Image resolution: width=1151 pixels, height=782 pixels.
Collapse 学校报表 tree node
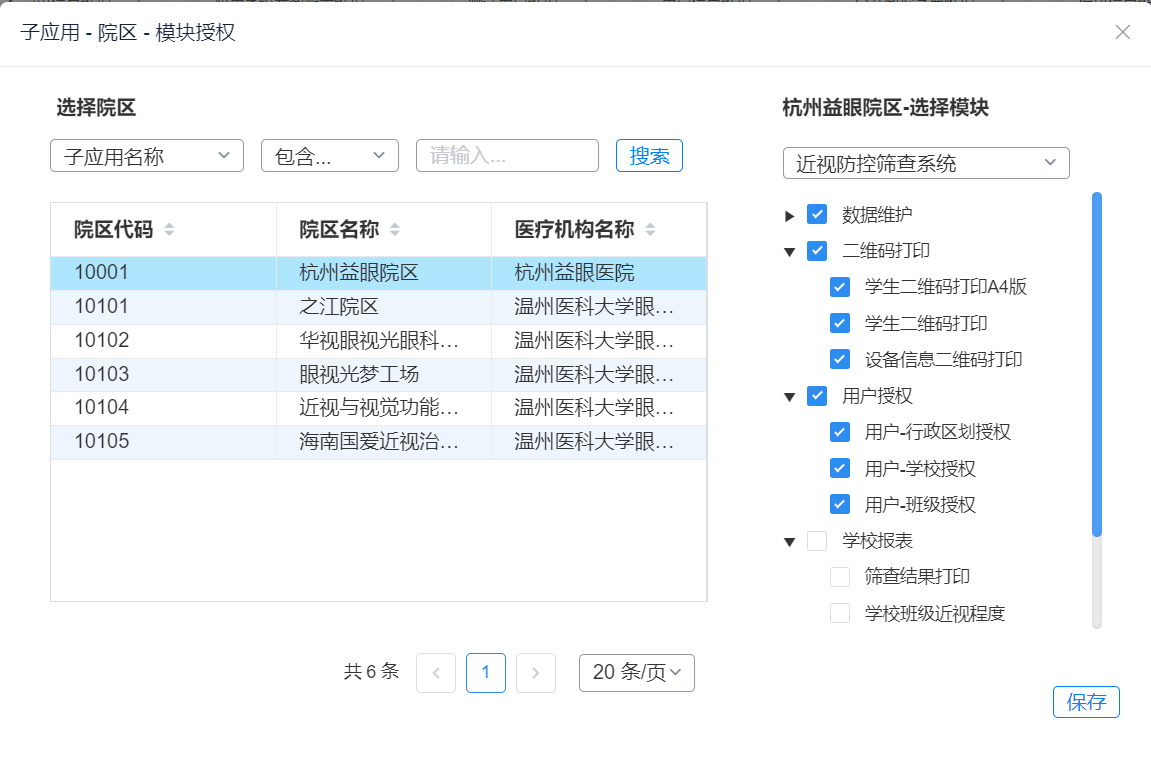(790, 543)
